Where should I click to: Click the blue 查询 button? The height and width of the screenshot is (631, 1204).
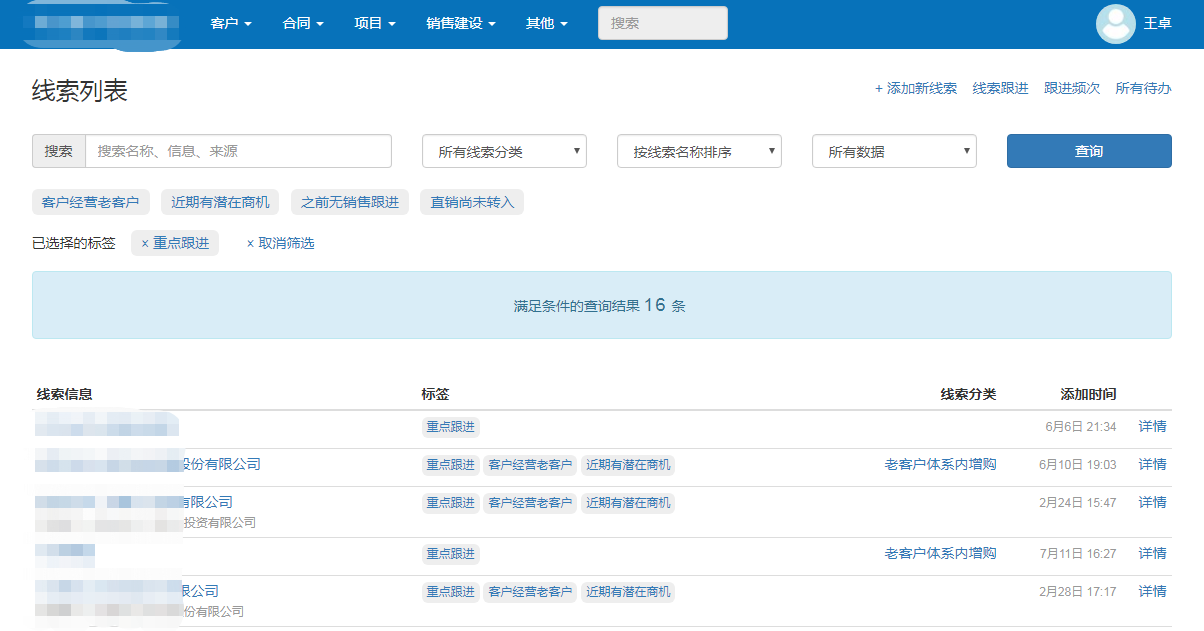point(1088,151)
